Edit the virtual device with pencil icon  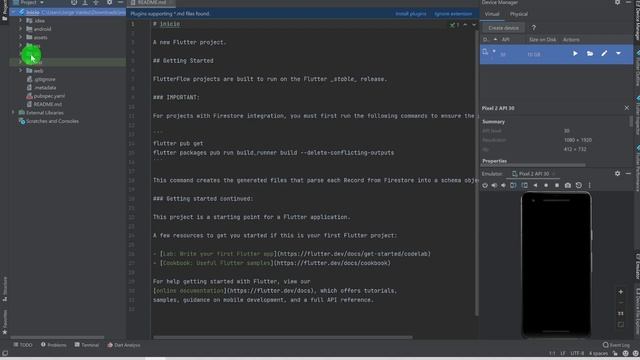pos(604,53)
